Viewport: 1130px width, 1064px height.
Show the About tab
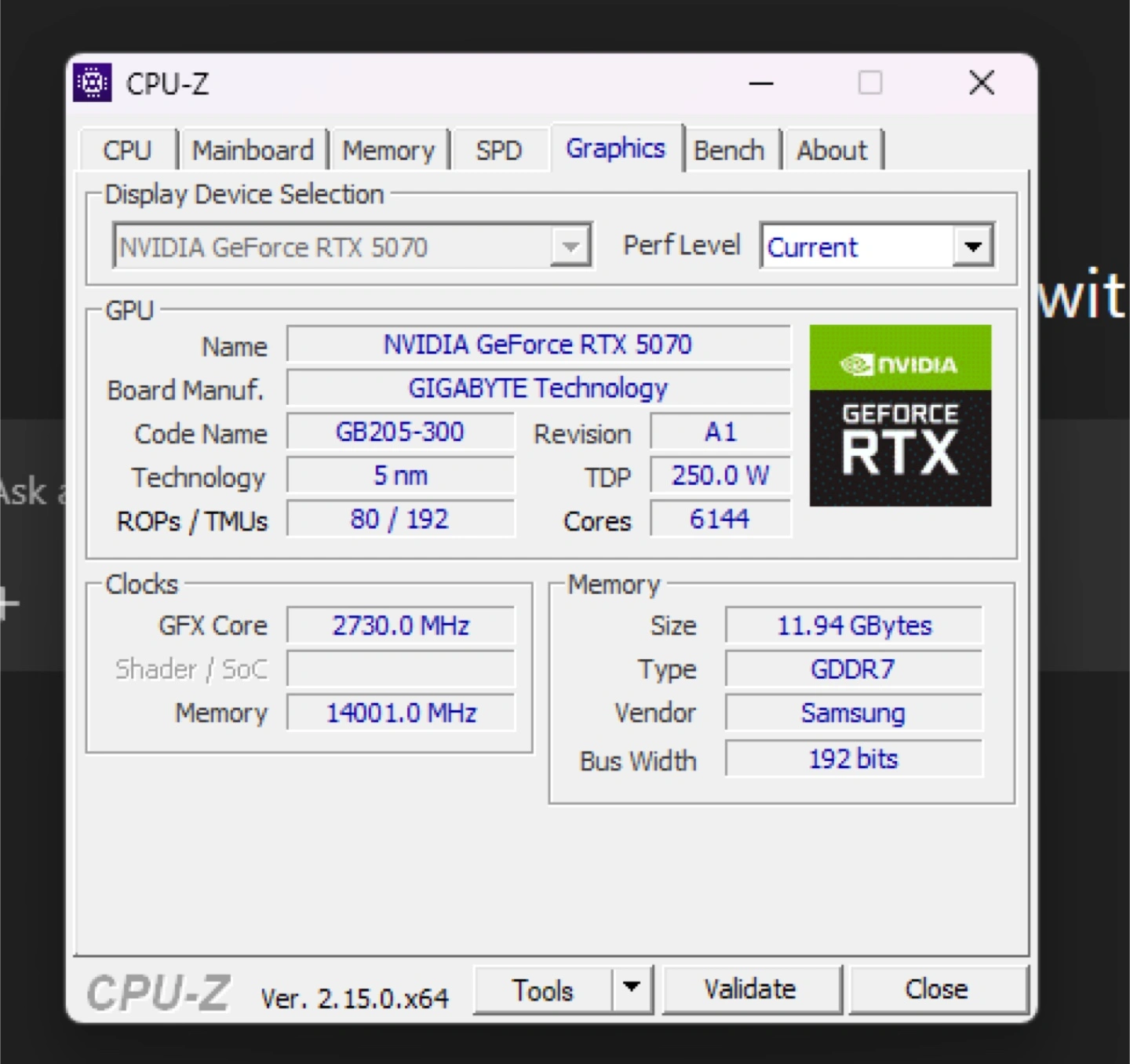[x=833, y=150]
